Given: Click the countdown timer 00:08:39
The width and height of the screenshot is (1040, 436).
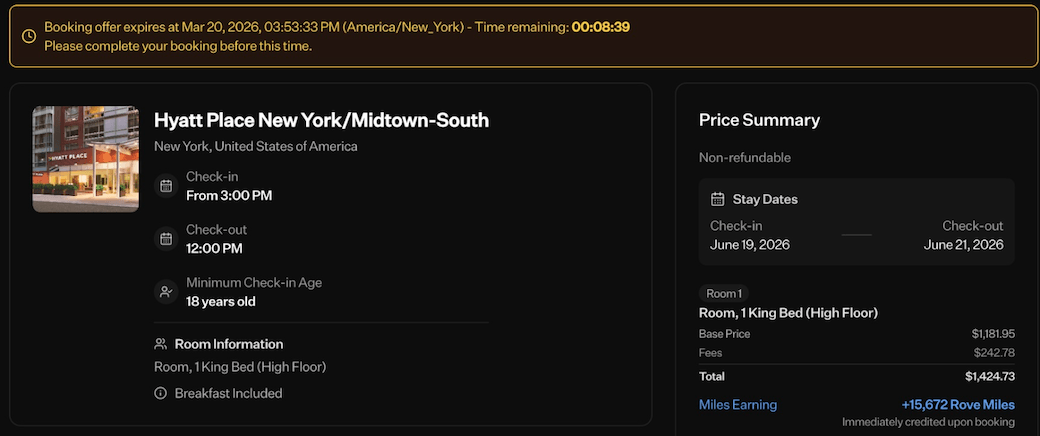Looking at the screenshot, I should (x=600, y=26).
